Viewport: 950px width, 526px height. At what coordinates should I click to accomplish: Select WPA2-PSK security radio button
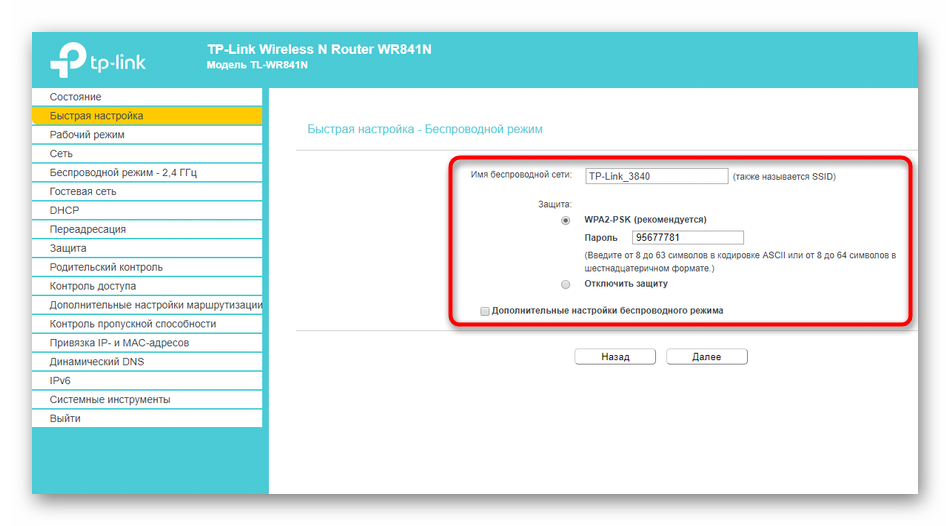click(566, 219)
